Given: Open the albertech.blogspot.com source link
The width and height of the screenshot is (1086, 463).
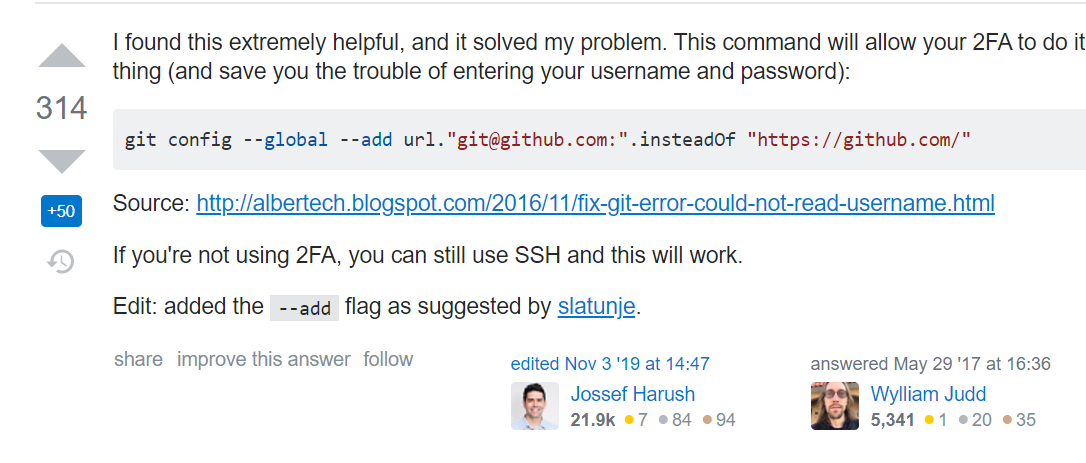Looking at the screenshot, I should [x=596, y=204].
